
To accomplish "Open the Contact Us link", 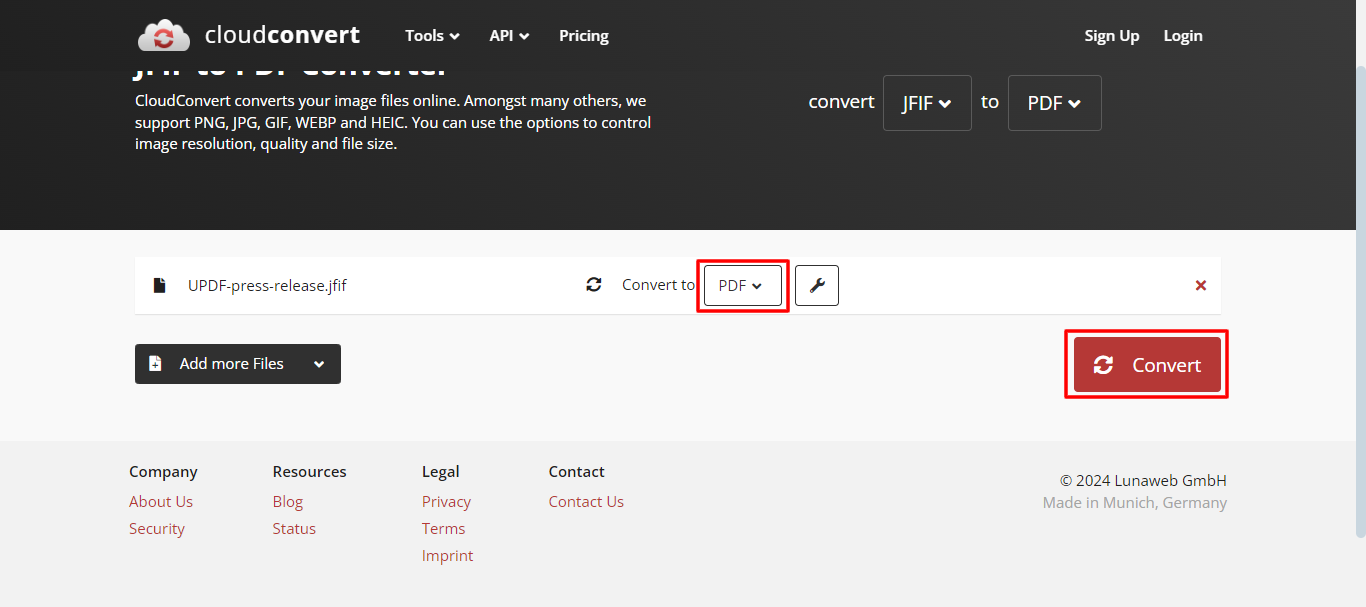I will [x=586, y=501].
